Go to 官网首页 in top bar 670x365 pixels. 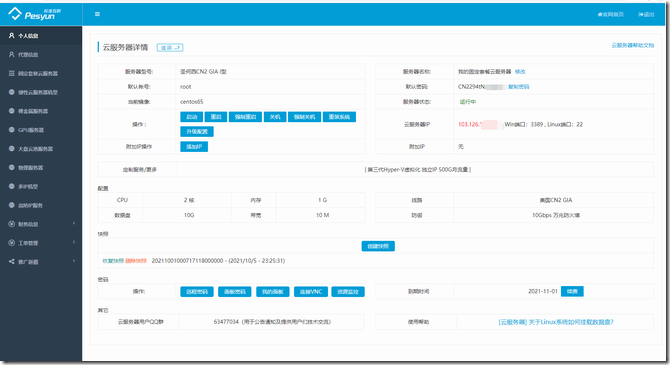[610, 14]
